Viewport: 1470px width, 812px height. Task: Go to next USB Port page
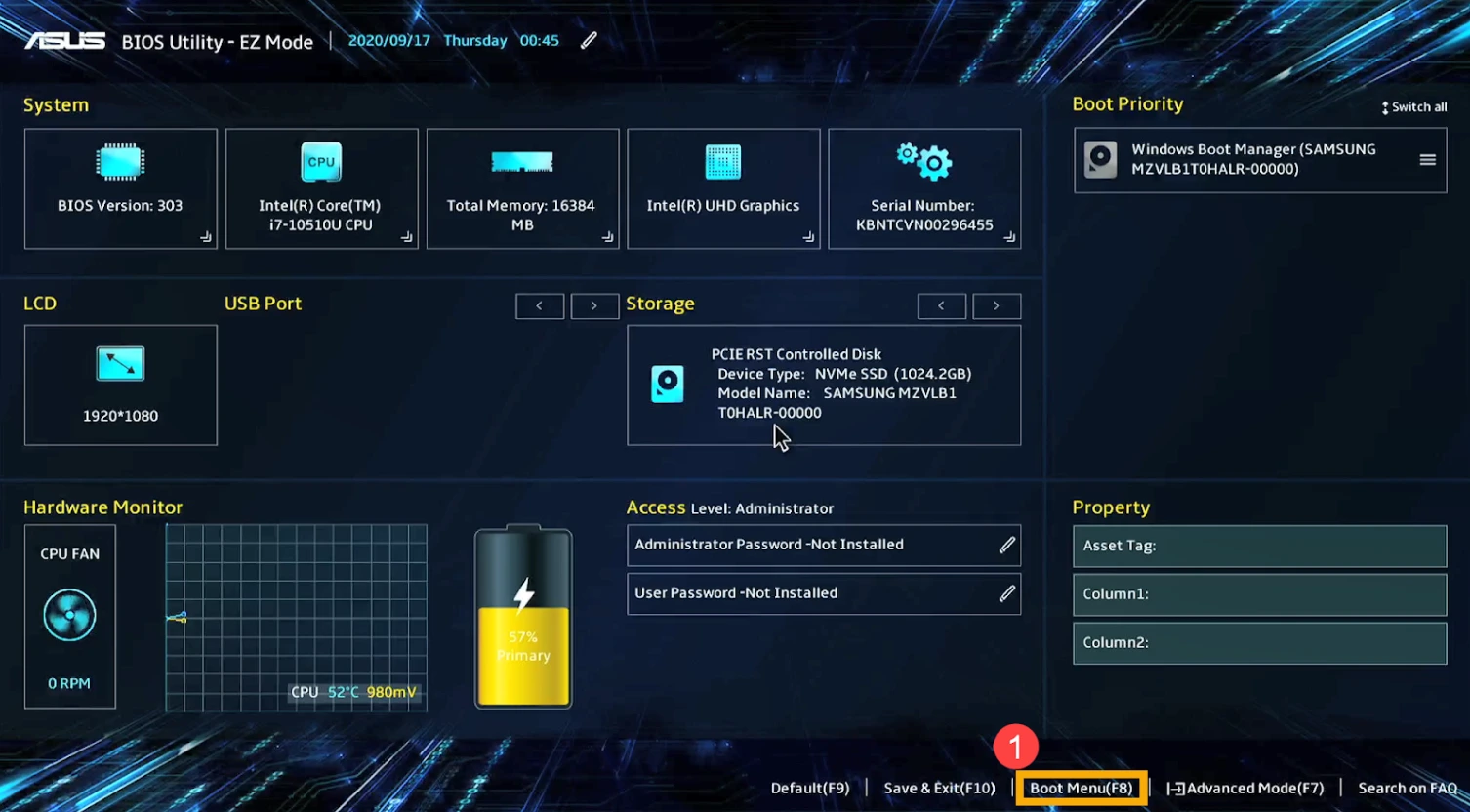point(594,306)
